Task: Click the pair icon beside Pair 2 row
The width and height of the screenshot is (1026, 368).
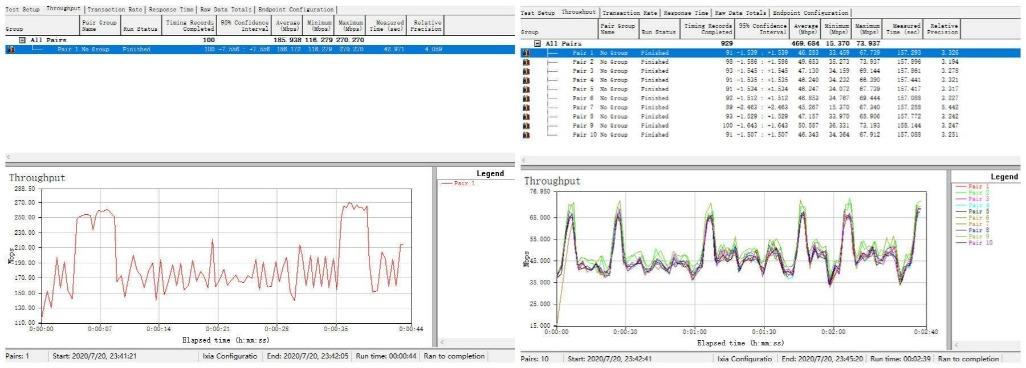Action: click(525, 62)
